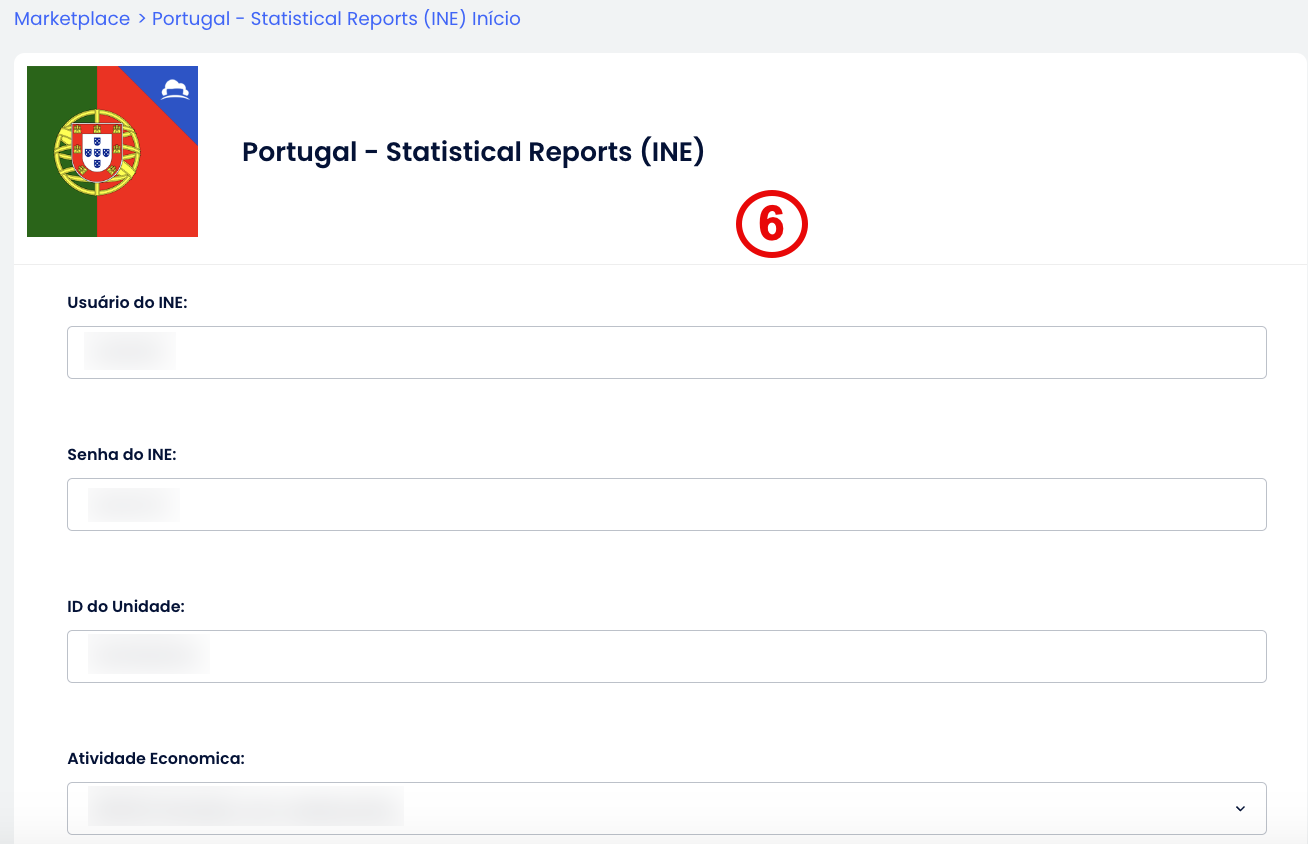Click the Marketplace breadcrumb link

[x=72, y=19]
